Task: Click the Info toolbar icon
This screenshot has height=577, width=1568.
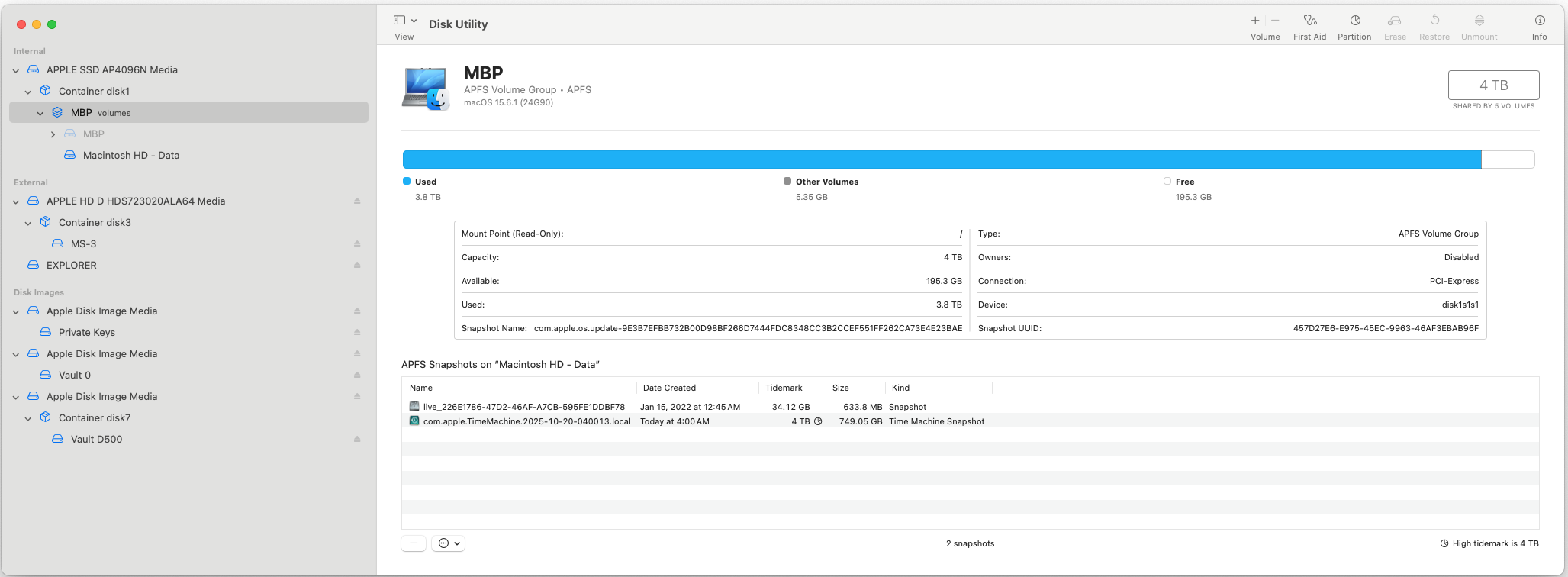Action: (1539, 21)
